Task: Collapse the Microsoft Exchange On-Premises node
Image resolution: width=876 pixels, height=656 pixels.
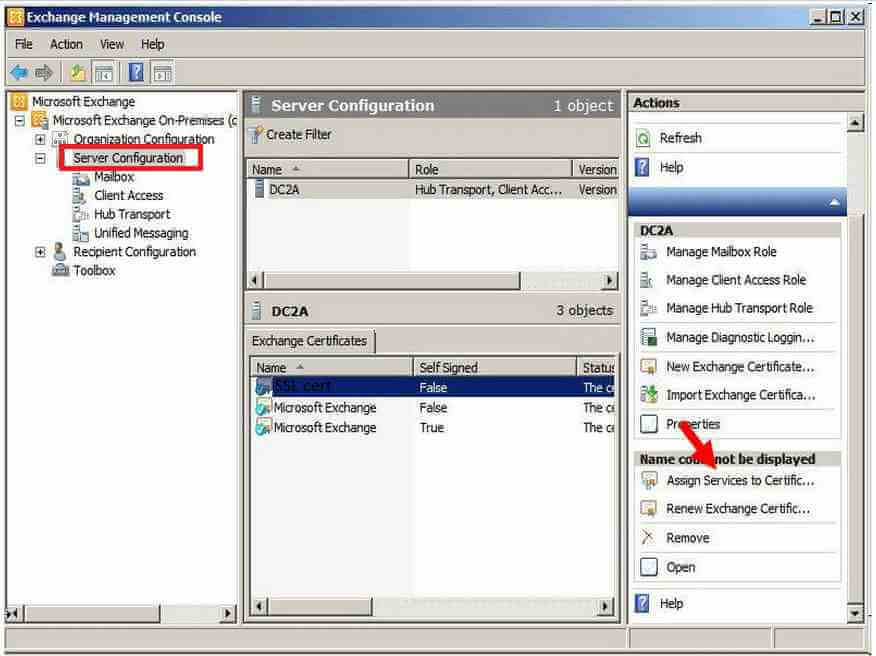Action: click(x=22, y=120)
